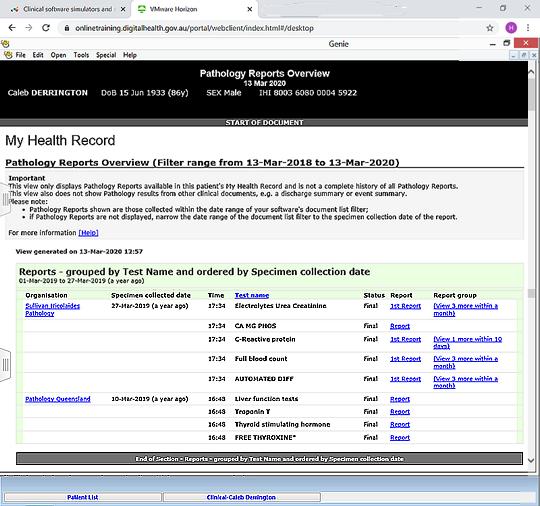Open Pathology Queensland organisation link
The height and width of the screenshot is (506, 540).
58,399
